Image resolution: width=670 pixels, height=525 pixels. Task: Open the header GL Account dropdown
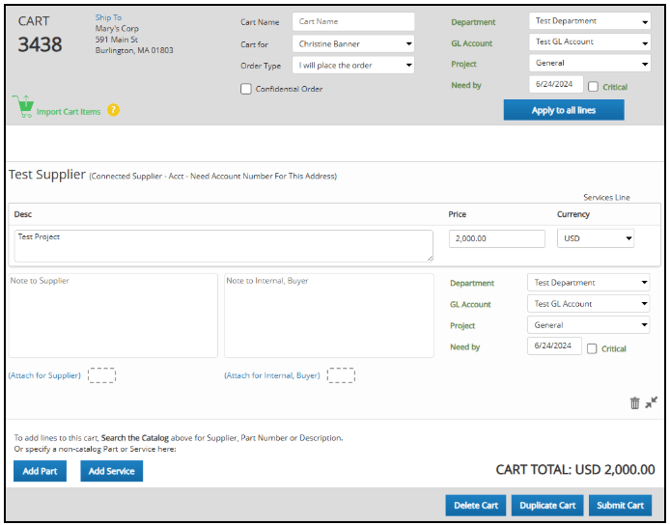(589, 42)
